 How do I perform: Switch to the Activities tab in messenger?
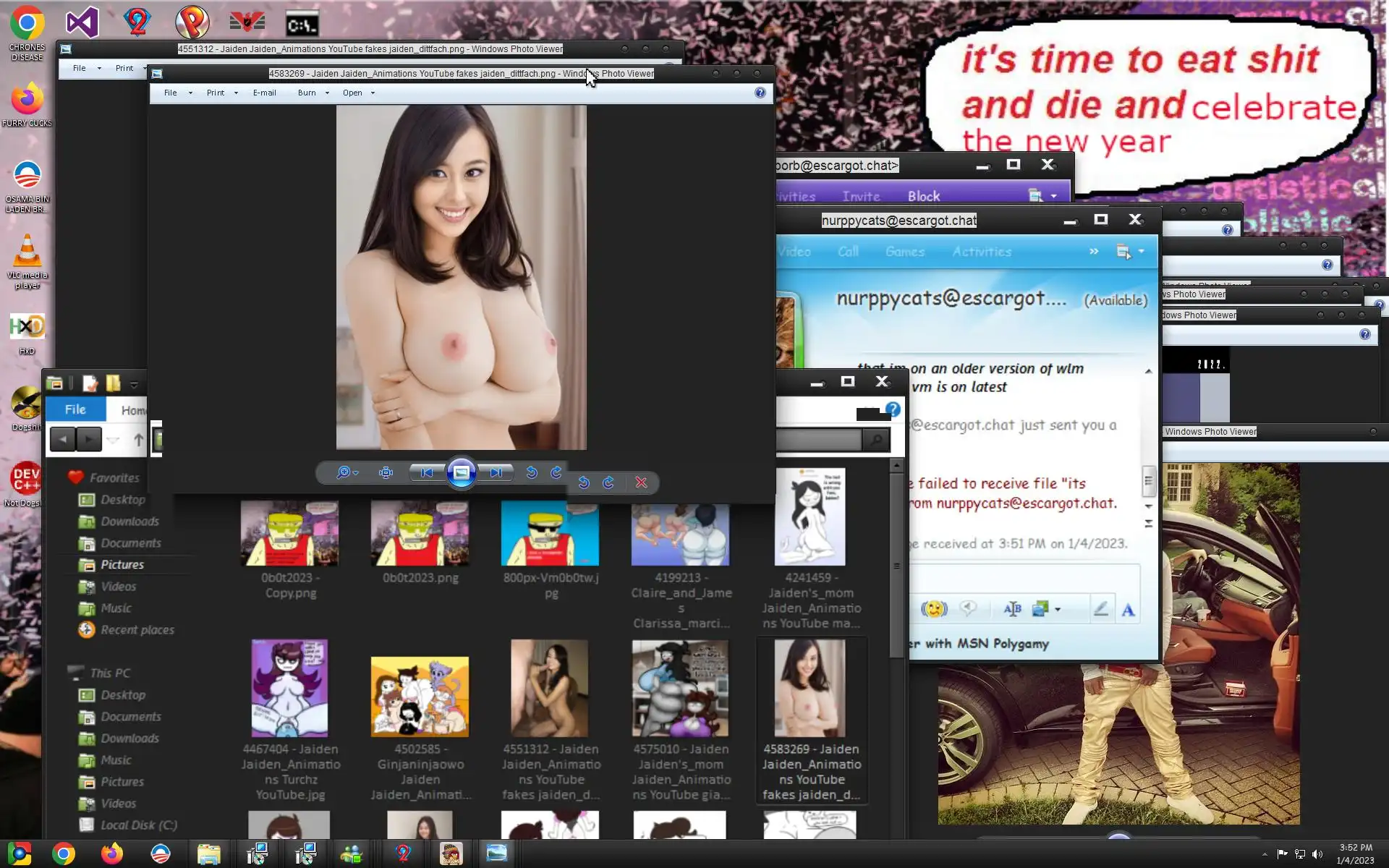click(x=981, y=252)
